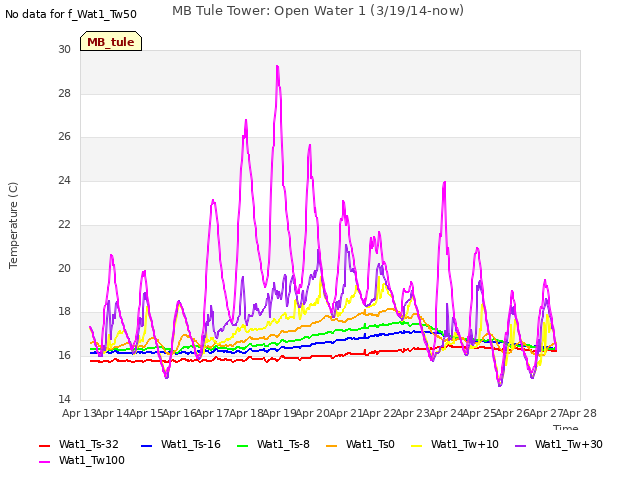Click the Apr 16 x-axis tick label
The image size is (640, 480).
pyautogui.click(x=179, y=413)
